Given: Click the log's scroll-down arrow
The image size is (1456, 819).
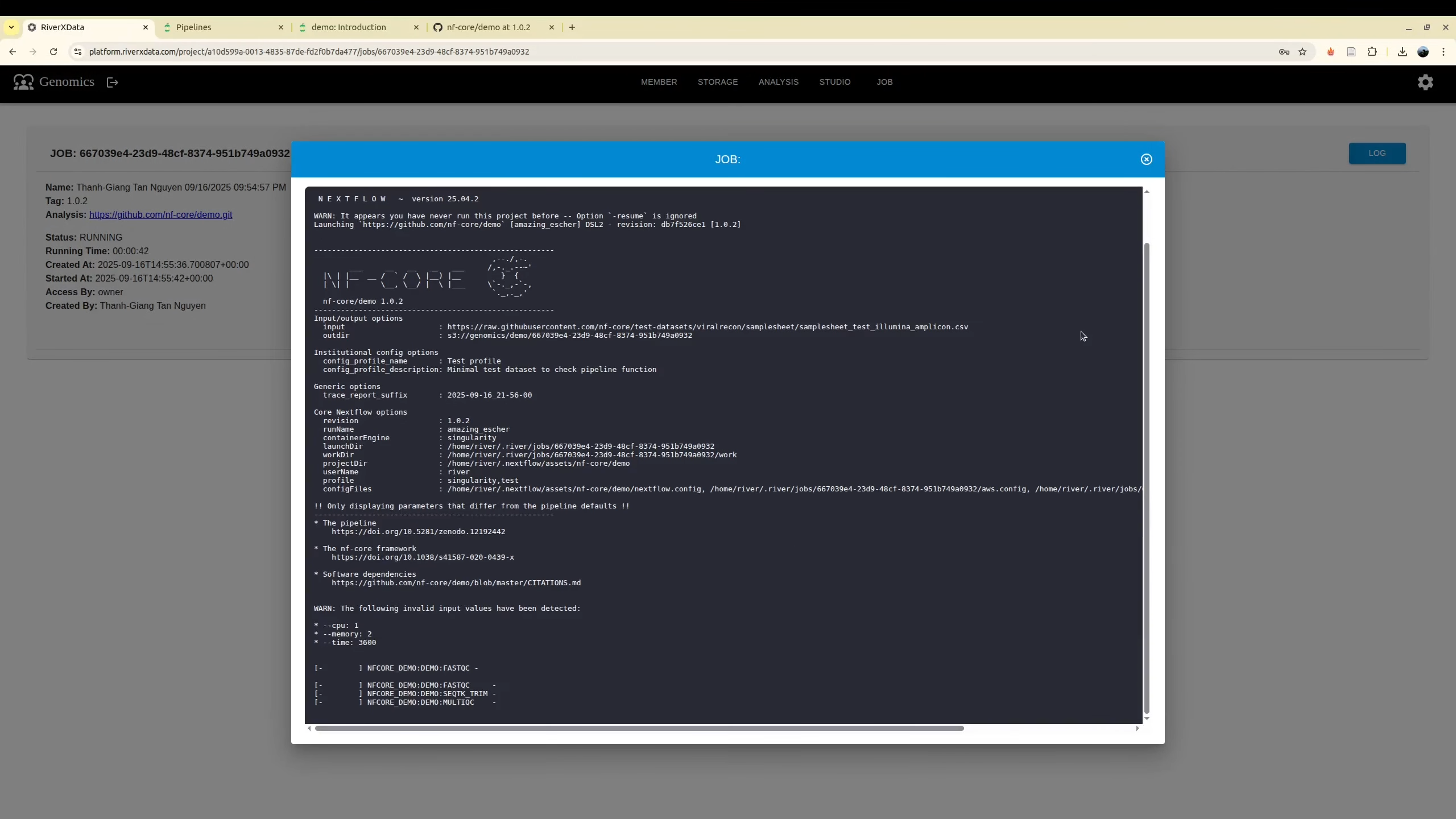Looking at the screenshot, I should [x=1147, y=719].
